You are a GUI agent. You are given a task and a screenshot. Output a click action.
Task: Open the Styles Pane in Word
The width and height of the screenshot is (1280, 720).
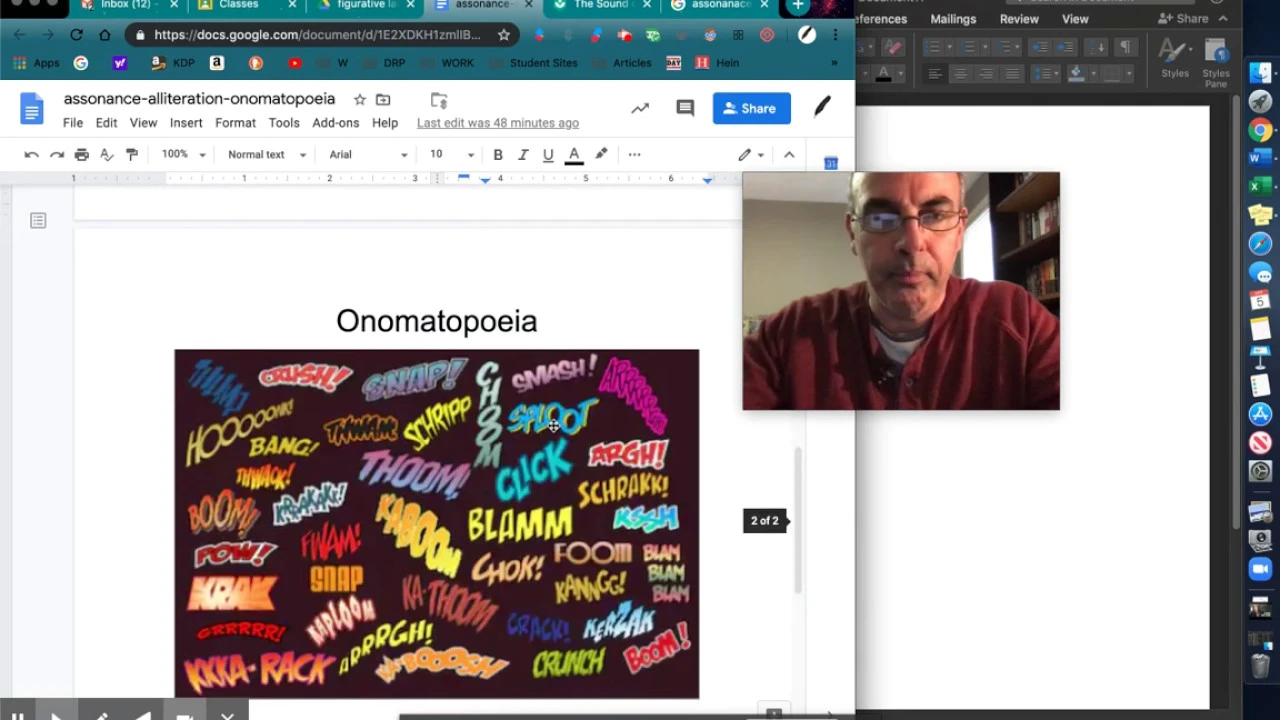point(1216,64)
